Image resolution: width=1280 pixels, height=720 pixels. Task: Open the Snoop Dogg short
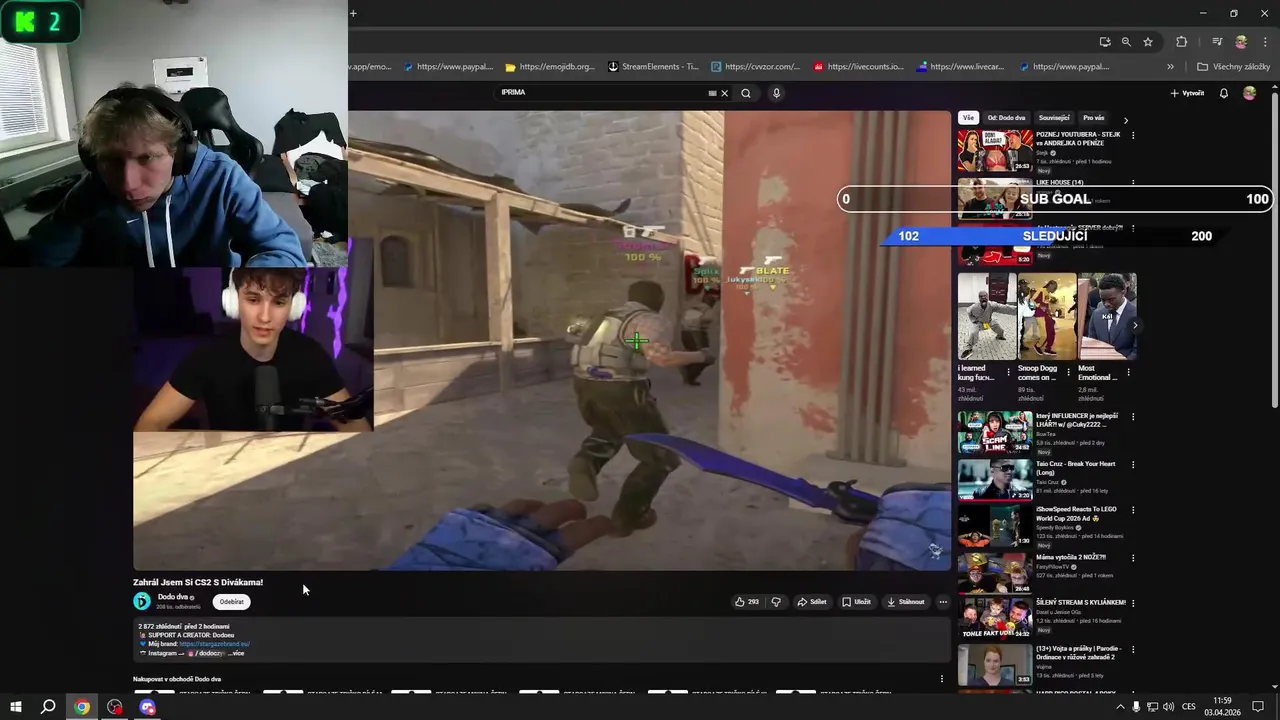[1047, 316]
